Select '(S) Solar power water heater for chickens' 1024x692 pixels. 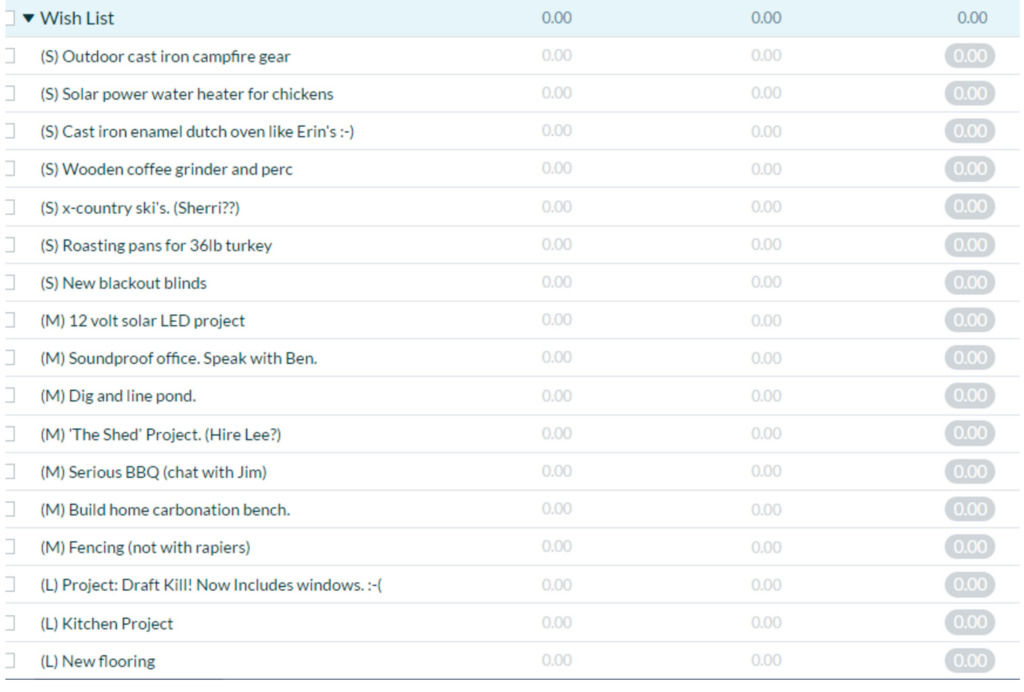[x=187, y=94]
